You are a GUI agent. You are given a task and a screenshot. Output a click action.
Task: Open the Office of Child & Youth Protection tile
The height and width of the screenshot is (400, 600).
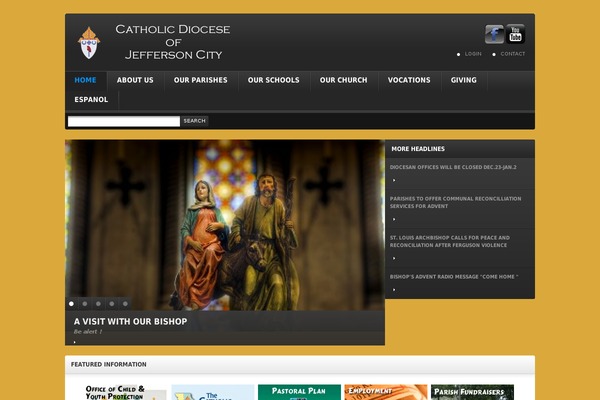(x=126, y=392)
